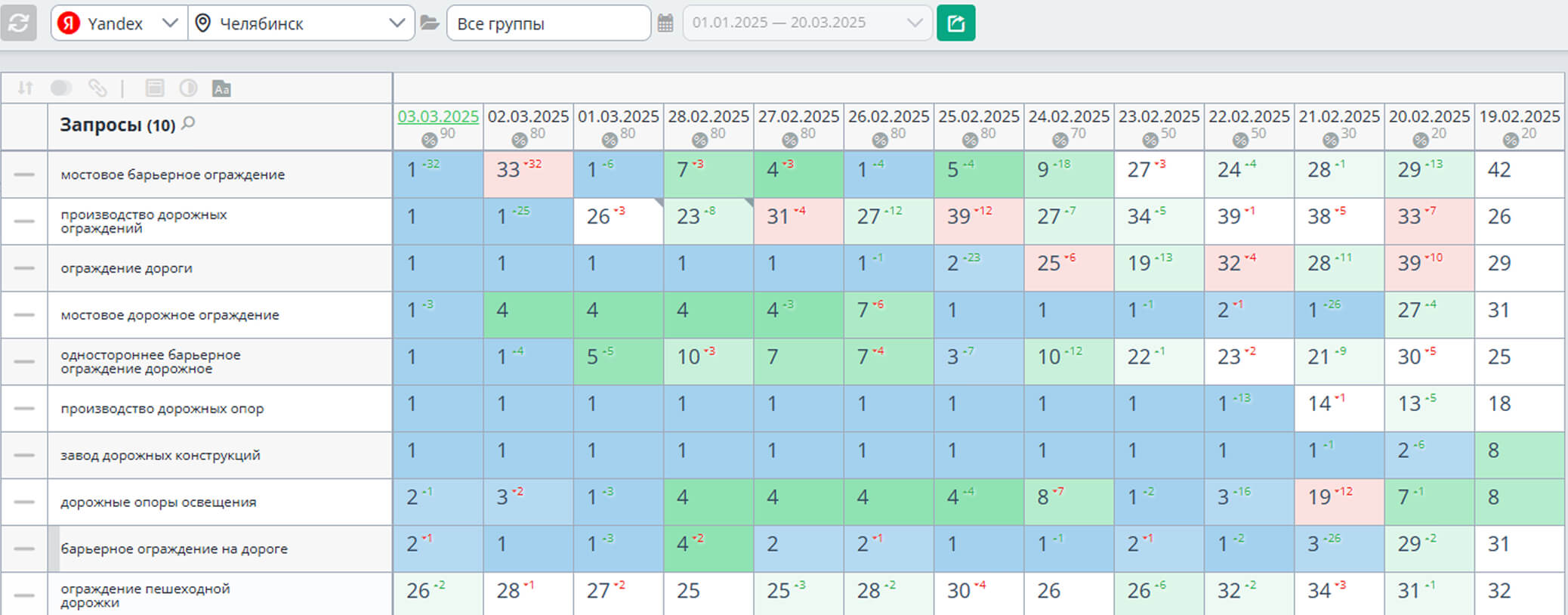This screenshot has height=615, width=1568.
Task: Click the location pin icon beside Челябинск
Action: point(202,23)
